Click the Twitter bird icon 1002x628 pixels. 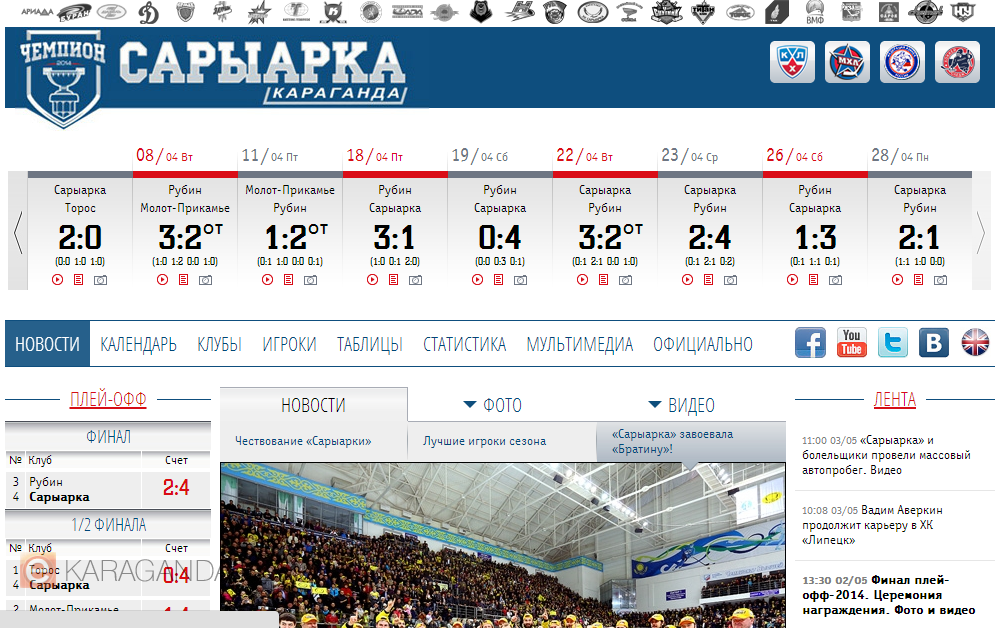click(x=892, y=343)
